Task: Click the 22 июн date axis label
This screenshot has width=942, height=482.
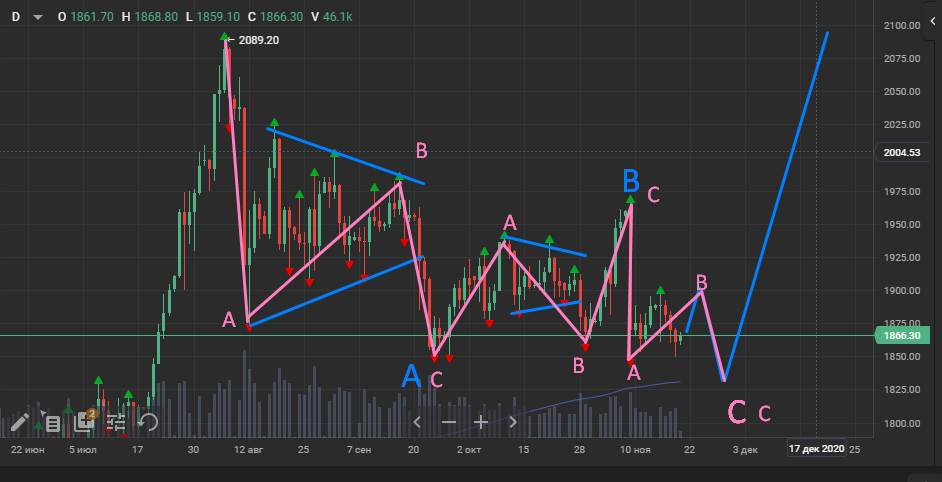Action: 28,450
